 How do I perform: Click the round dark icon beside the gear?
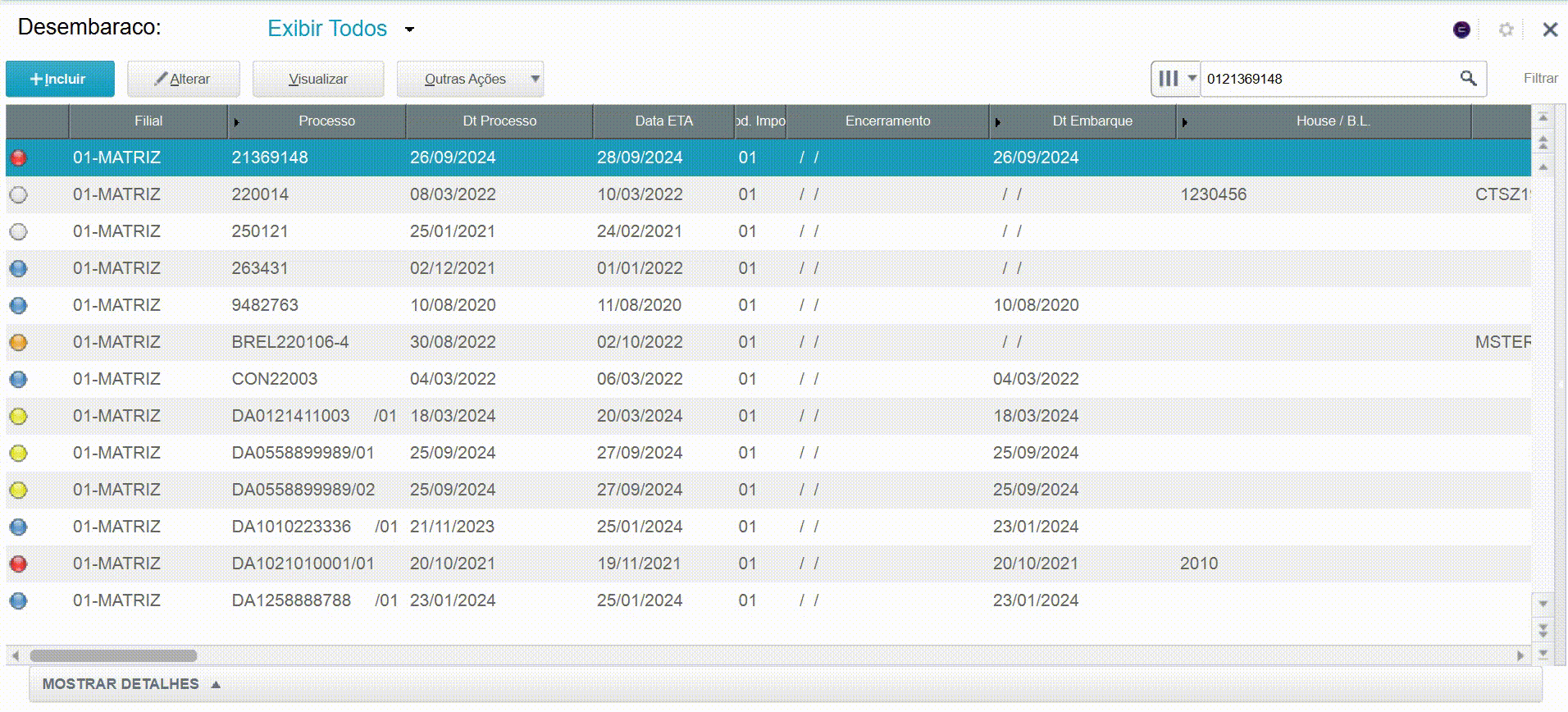pos(1461,30)
